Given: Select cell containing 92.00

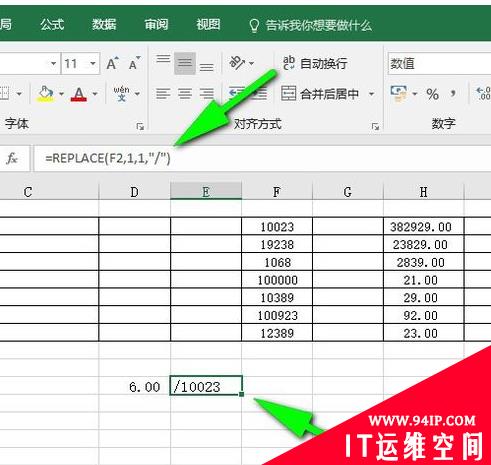Looking at the screenshot, I should point(424,315).
